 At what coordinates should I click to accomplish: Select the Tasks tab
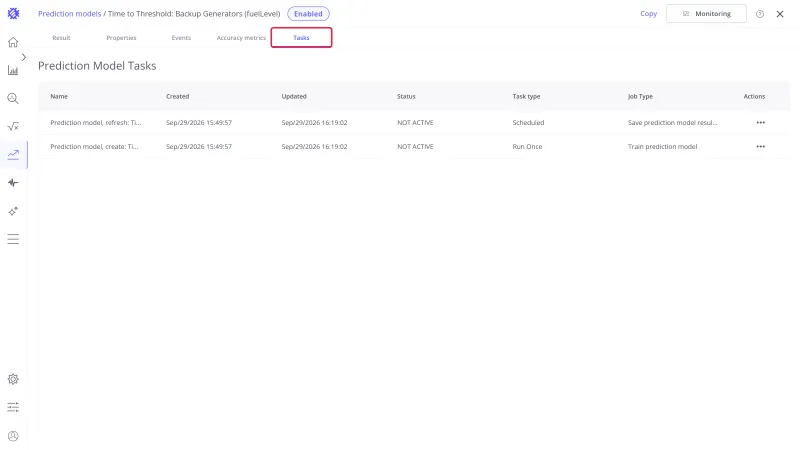tap(301, 38)
